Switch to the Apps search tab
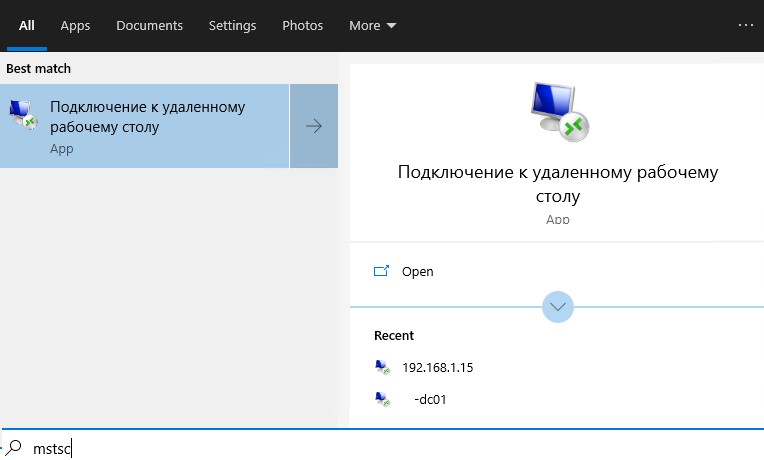The height and width of the screenshot is (460, 764). pos(75,25)
